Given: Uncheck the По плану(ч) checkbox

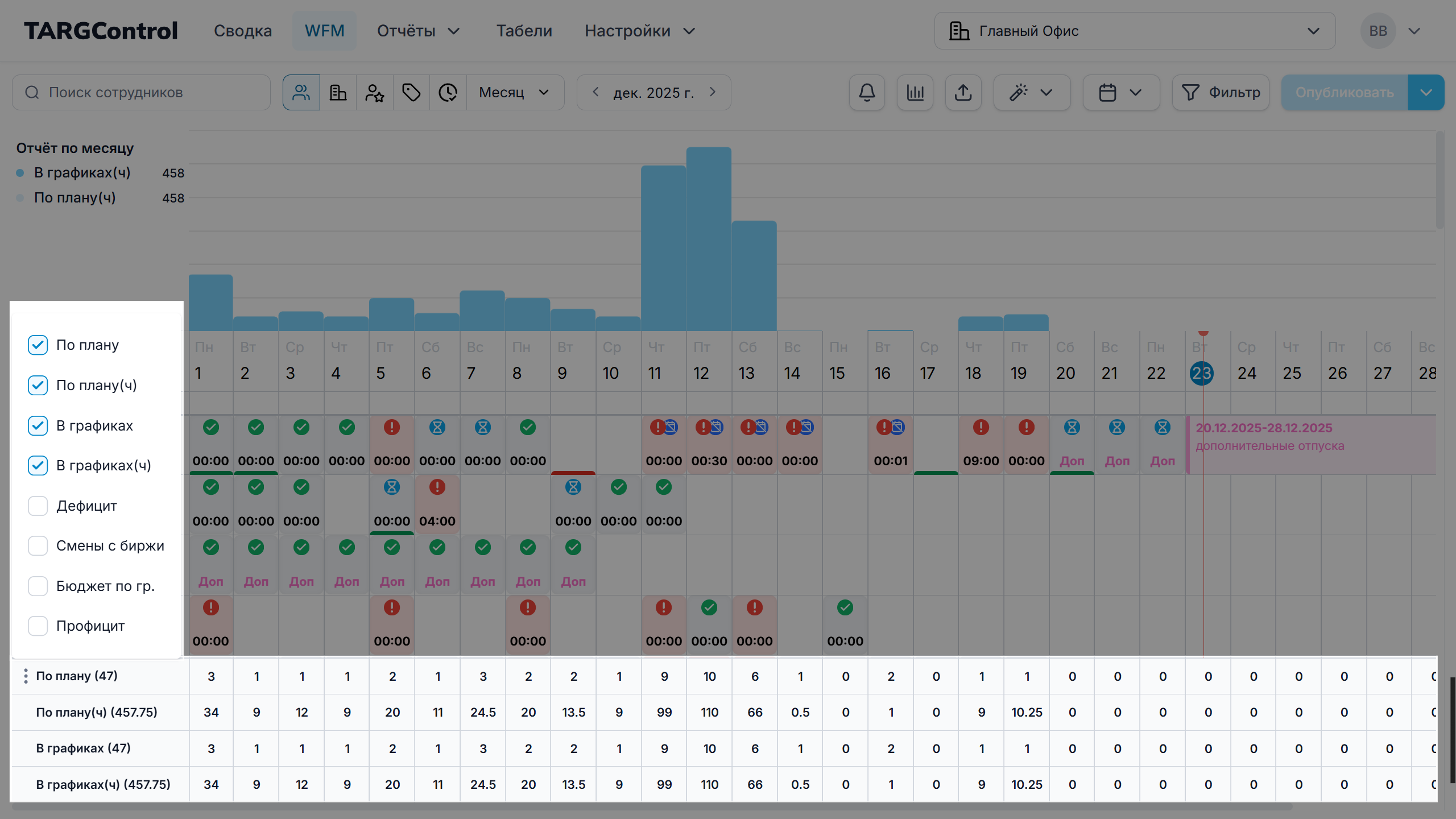Looking at the screenshot, I should 38,385.
